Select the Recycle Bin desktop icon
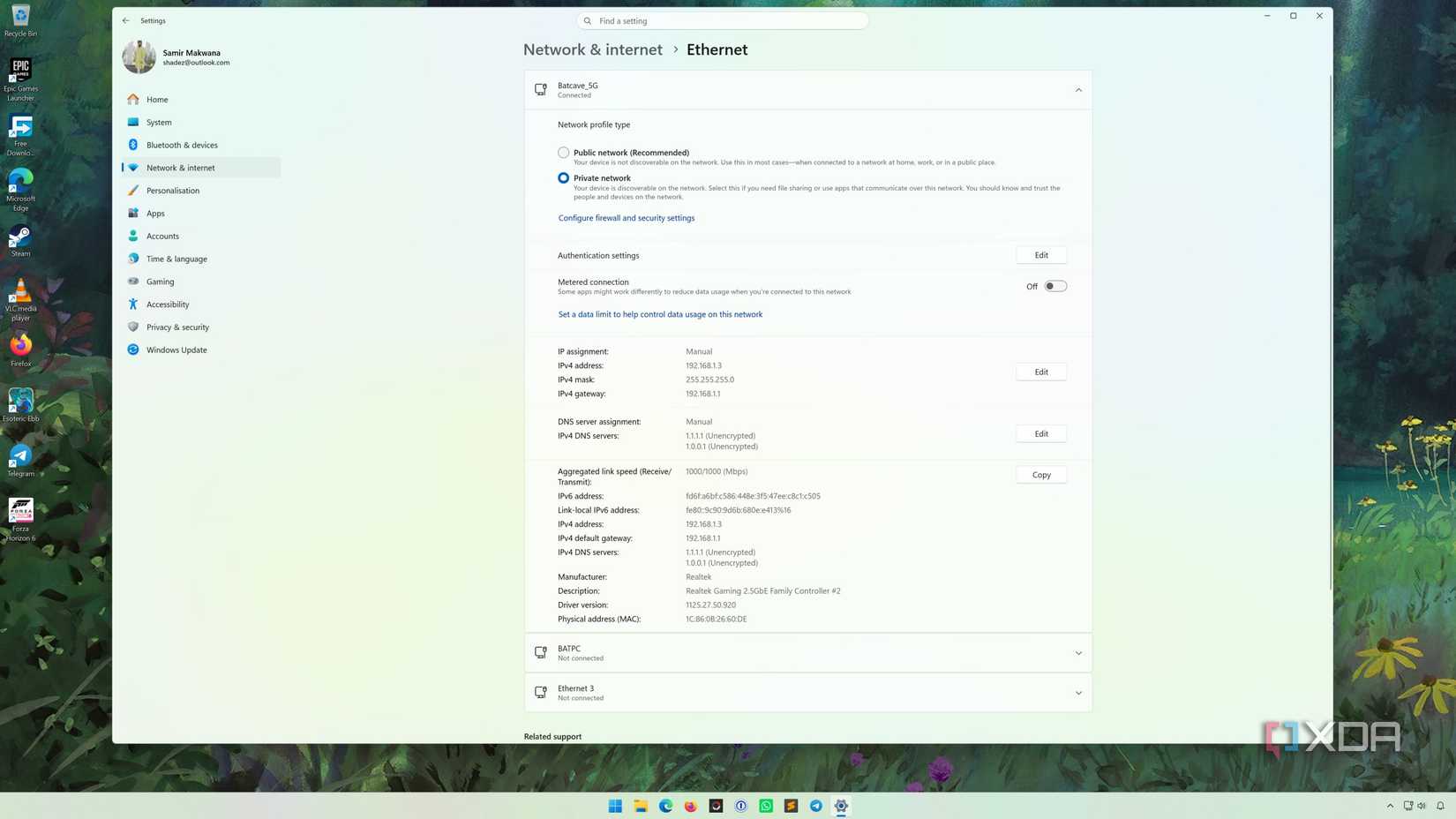1456x819 pixels. pos(20,20)
